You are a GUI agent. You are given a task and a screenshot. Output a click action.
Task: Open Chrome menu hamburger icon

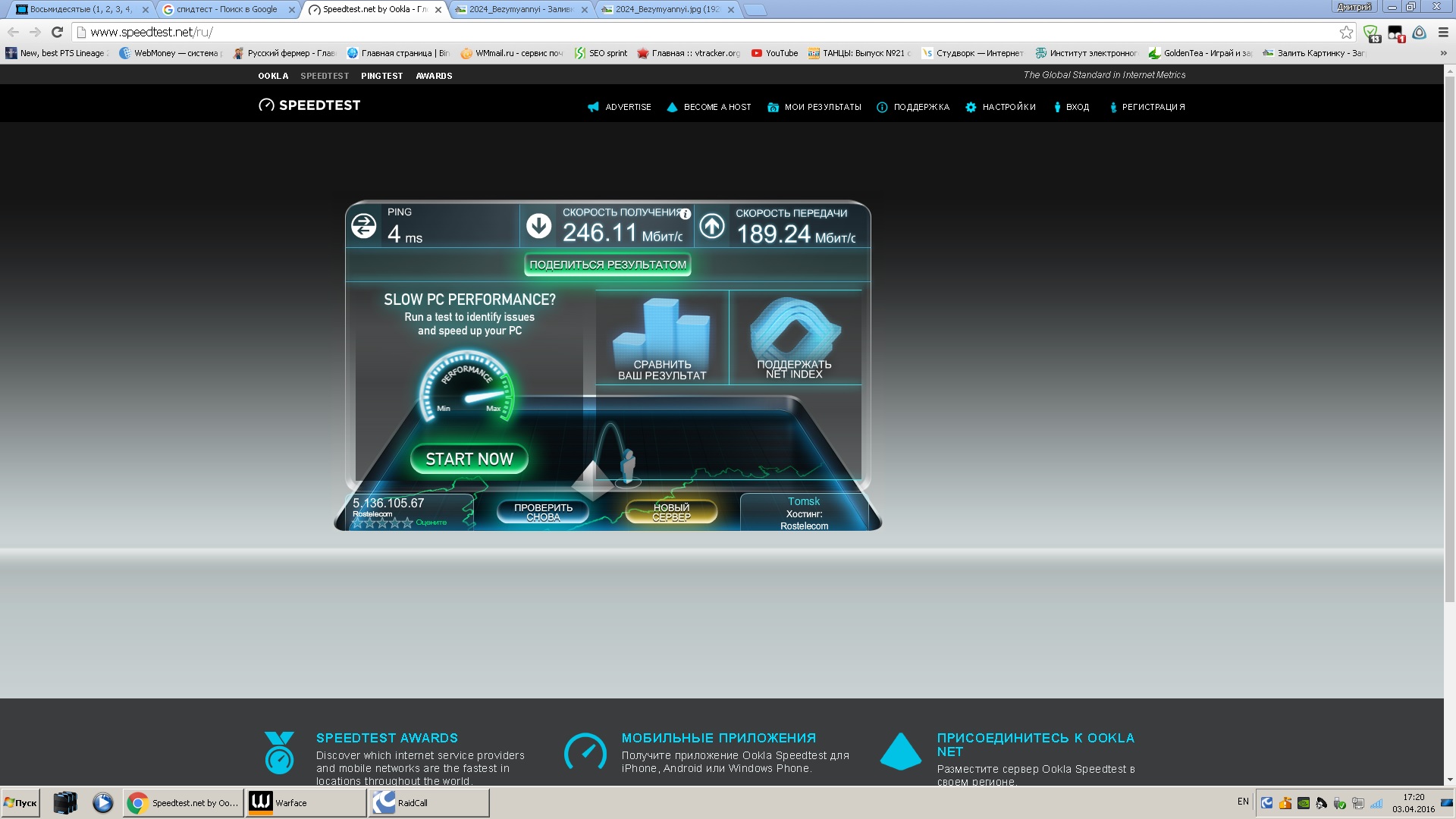(1443, 32)
